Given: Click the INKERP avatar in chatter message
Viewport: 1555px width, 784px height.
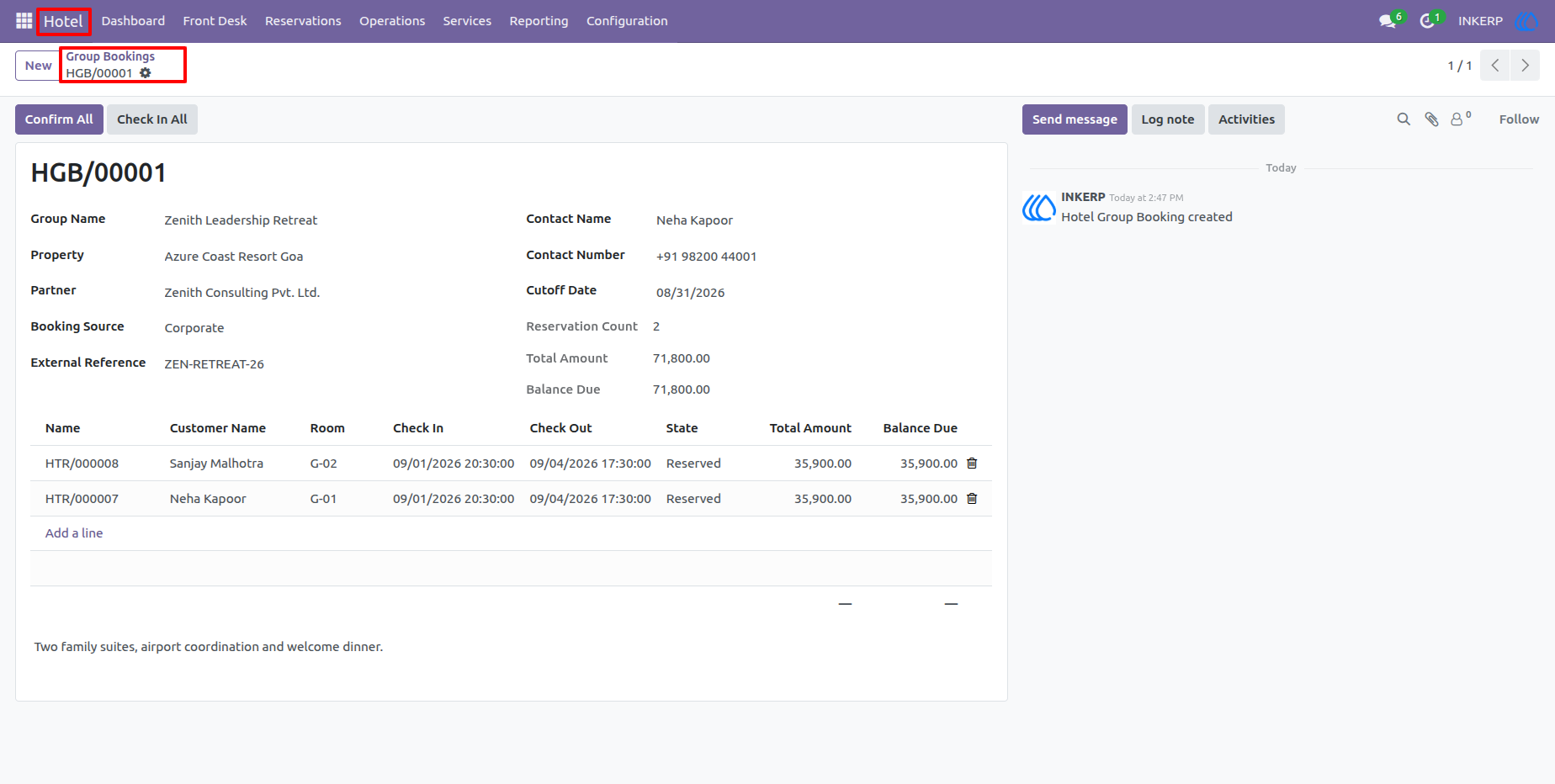Looking at the screenshot, I should 1039,208.
